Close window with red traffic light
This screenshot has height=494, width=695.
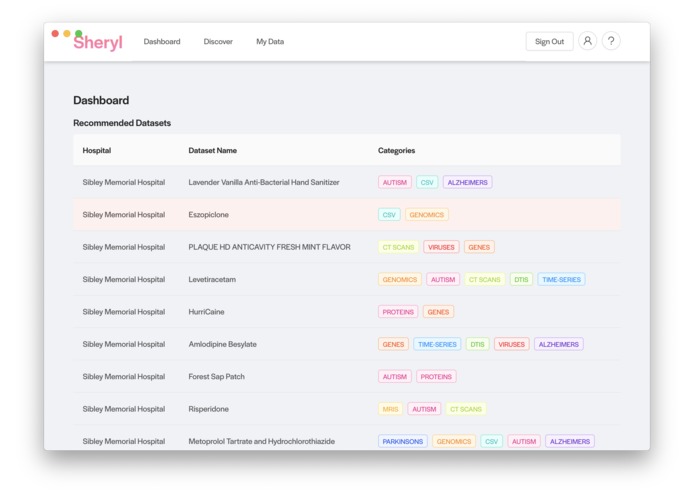pyautogui.click(x=55, y=33)
